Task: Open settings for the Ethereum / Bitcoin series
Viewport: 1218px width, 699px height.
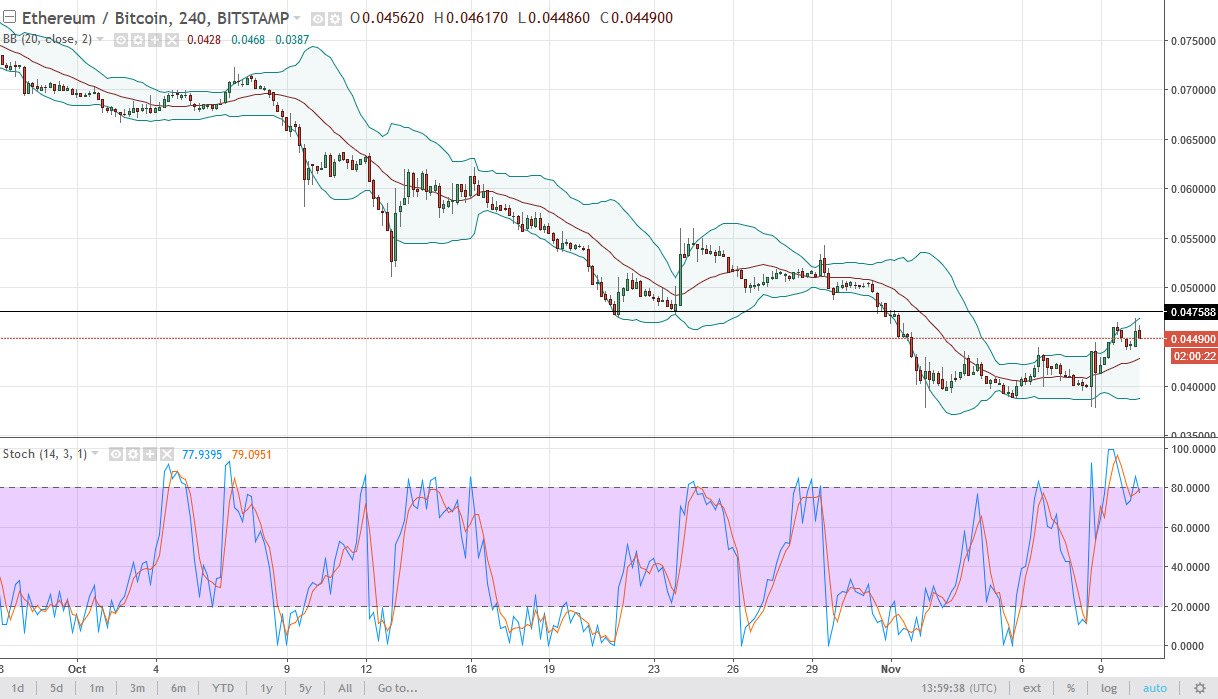Action: 334,19
